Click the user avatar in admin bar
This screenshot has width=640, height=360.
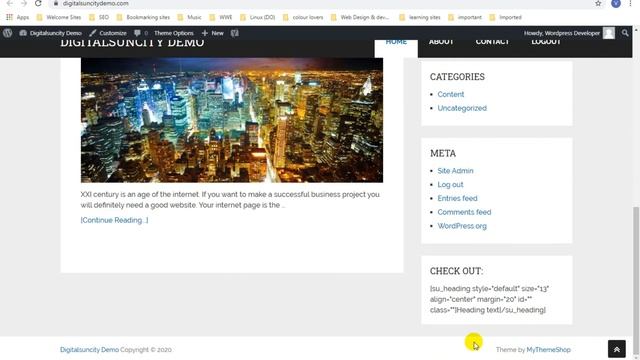pos(609,33)
